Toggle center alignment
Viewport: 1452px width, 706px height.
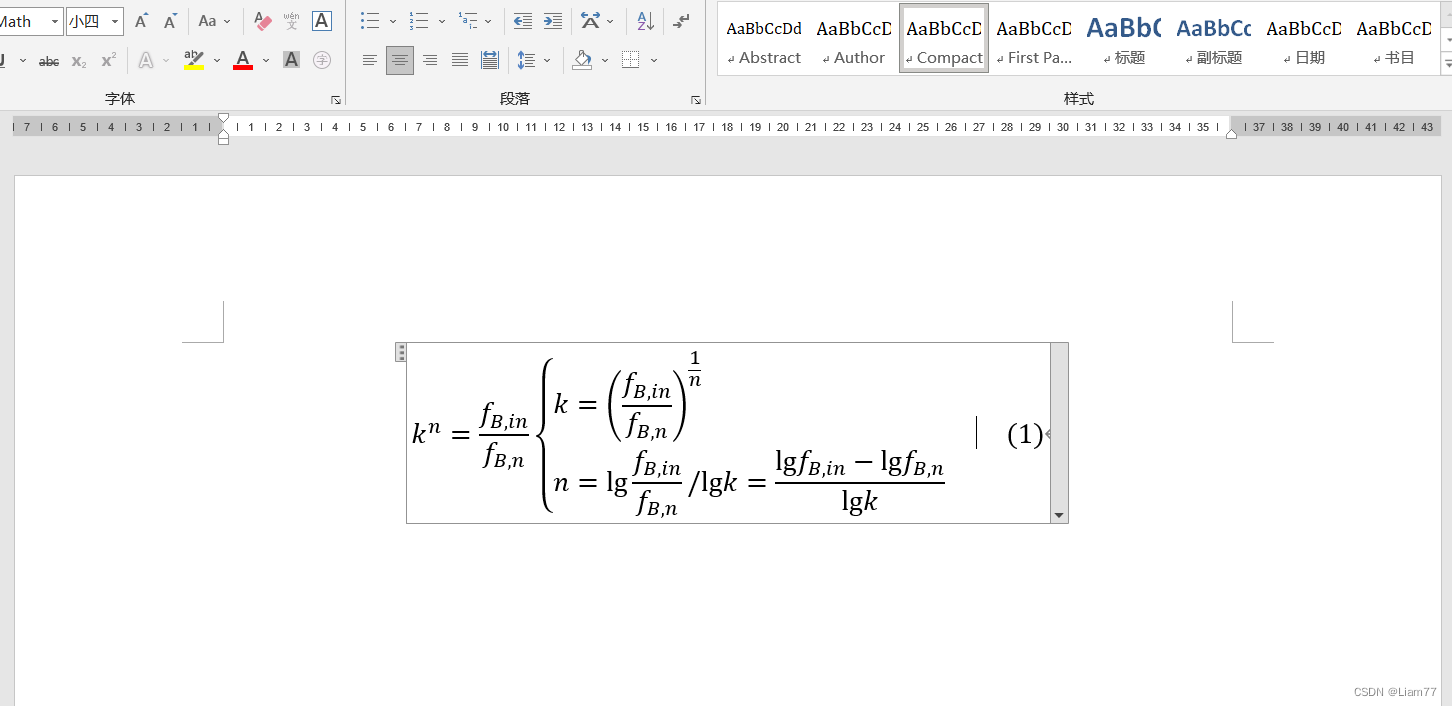[x=400, y=61]
